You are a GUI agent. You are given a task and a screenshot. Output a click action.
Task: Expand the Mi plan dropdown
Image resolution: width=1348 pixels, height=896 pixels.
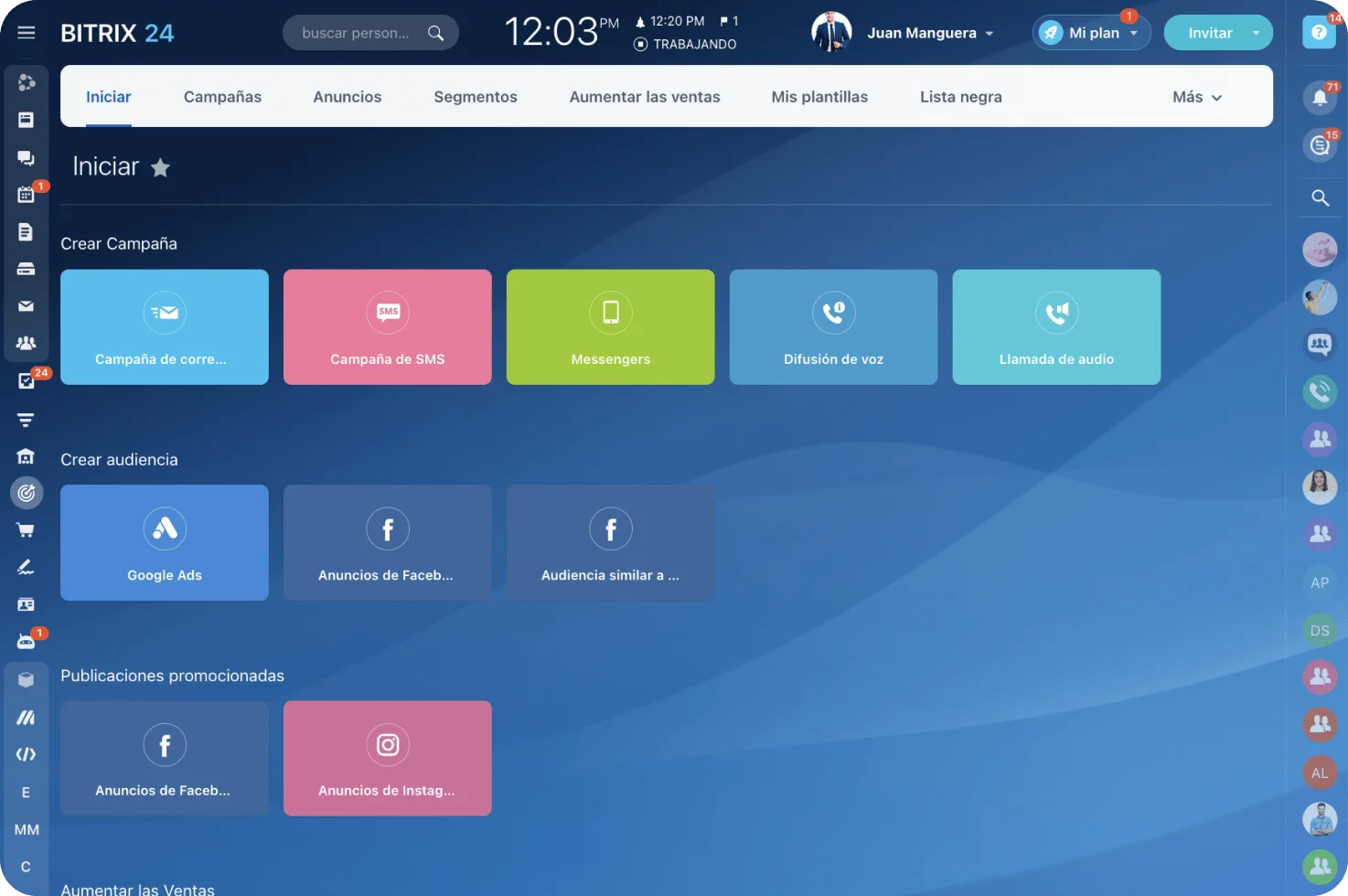[1091, 32]
